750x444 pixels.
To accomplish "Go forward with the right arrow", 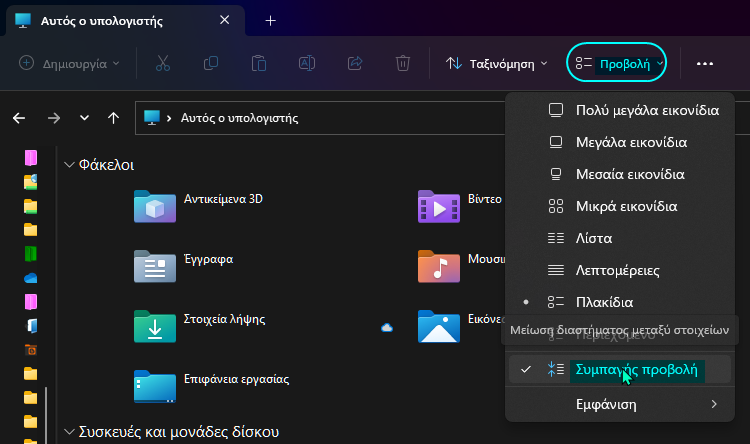I will pos(54,118).
